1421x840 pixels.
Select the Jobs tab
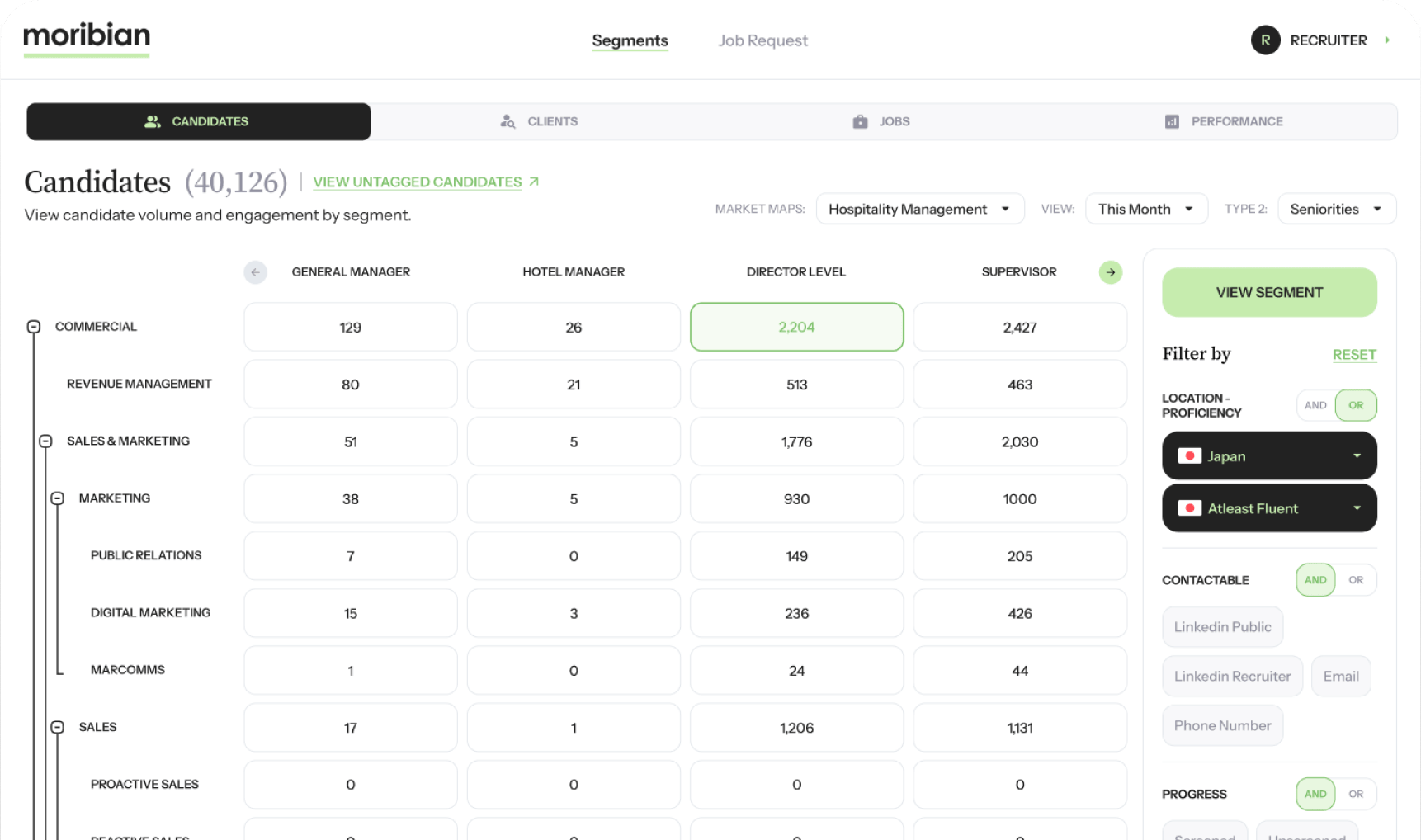[x=880, y=121]
